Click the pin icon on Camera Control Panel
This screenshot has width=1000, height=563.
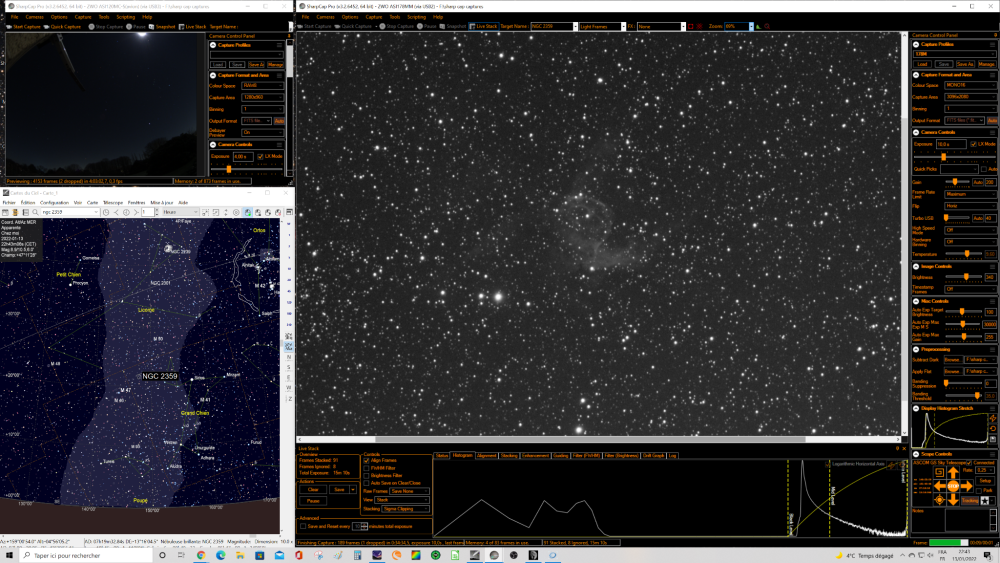(996, 35)
